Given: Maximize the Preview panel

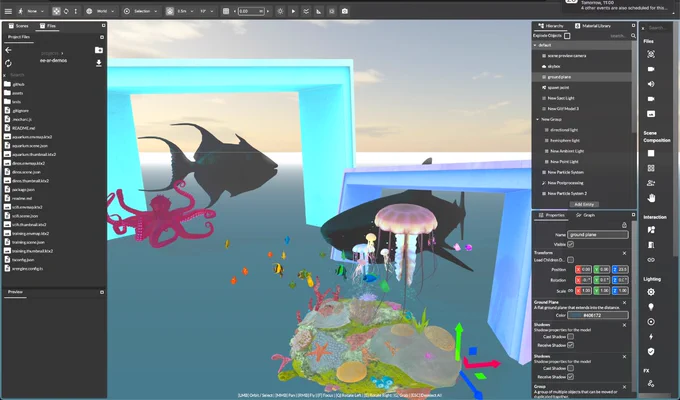Looking at the screenshot, I should (x=102, y=292).
